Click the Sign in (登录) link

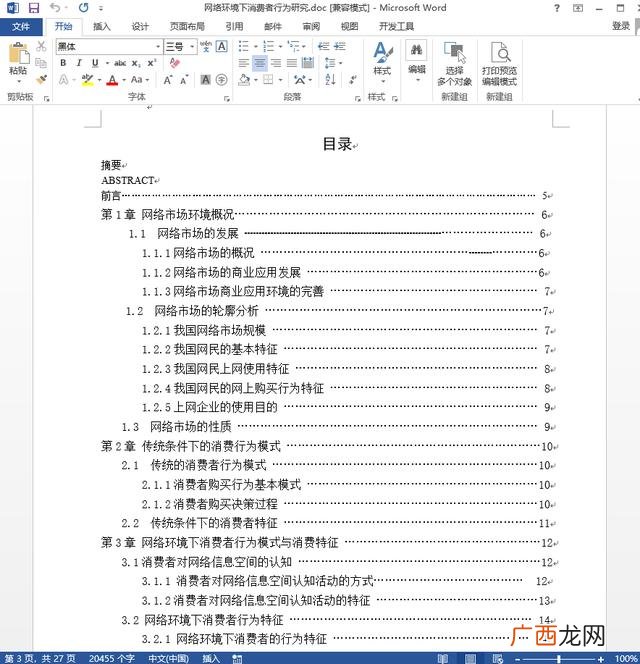pyautogui.click(x=621, y=26)
